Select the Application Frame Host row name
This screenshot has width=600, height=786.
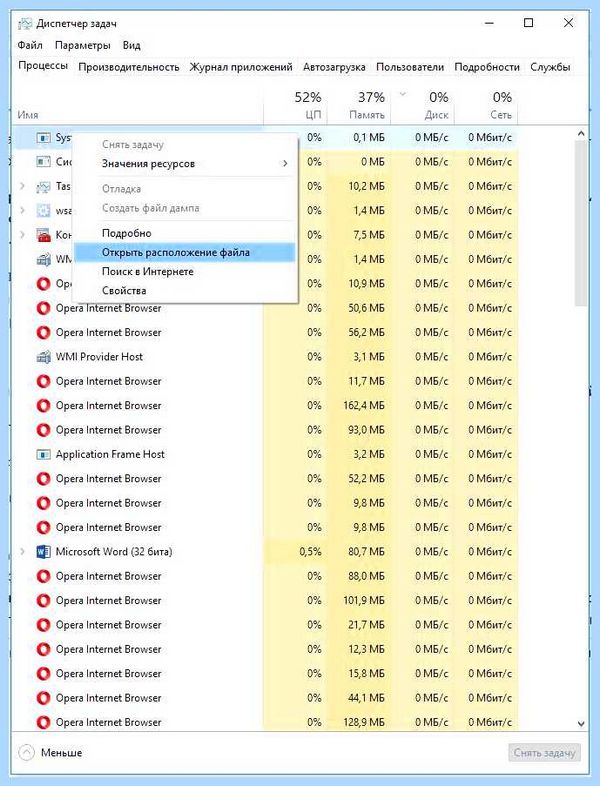coord(110,455)
